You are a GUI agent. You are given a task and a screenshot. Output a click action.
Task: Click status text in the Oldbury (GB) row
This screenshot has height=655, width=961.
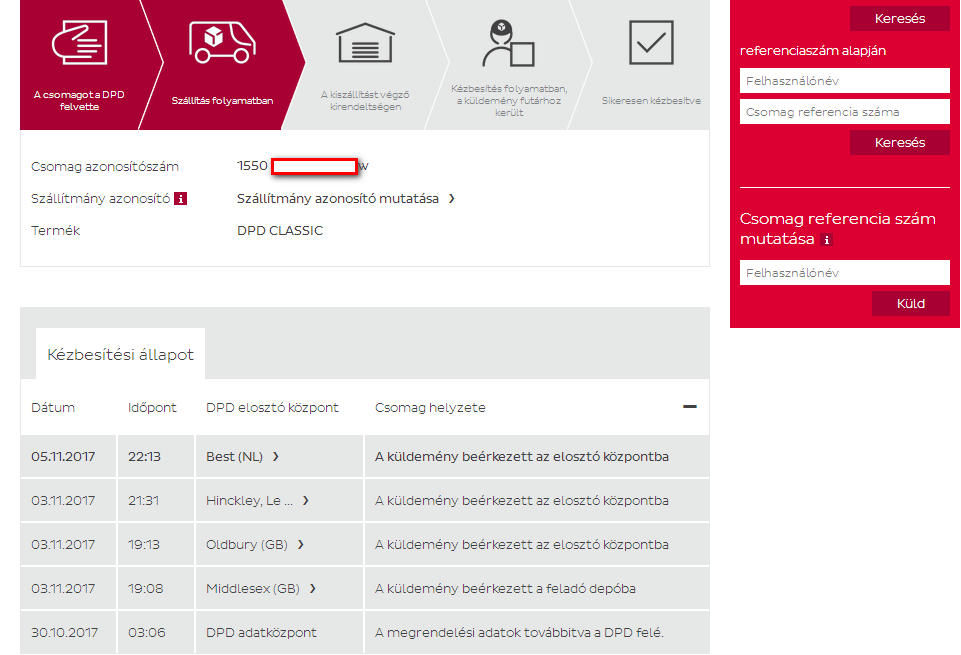(x=522, y=545)
